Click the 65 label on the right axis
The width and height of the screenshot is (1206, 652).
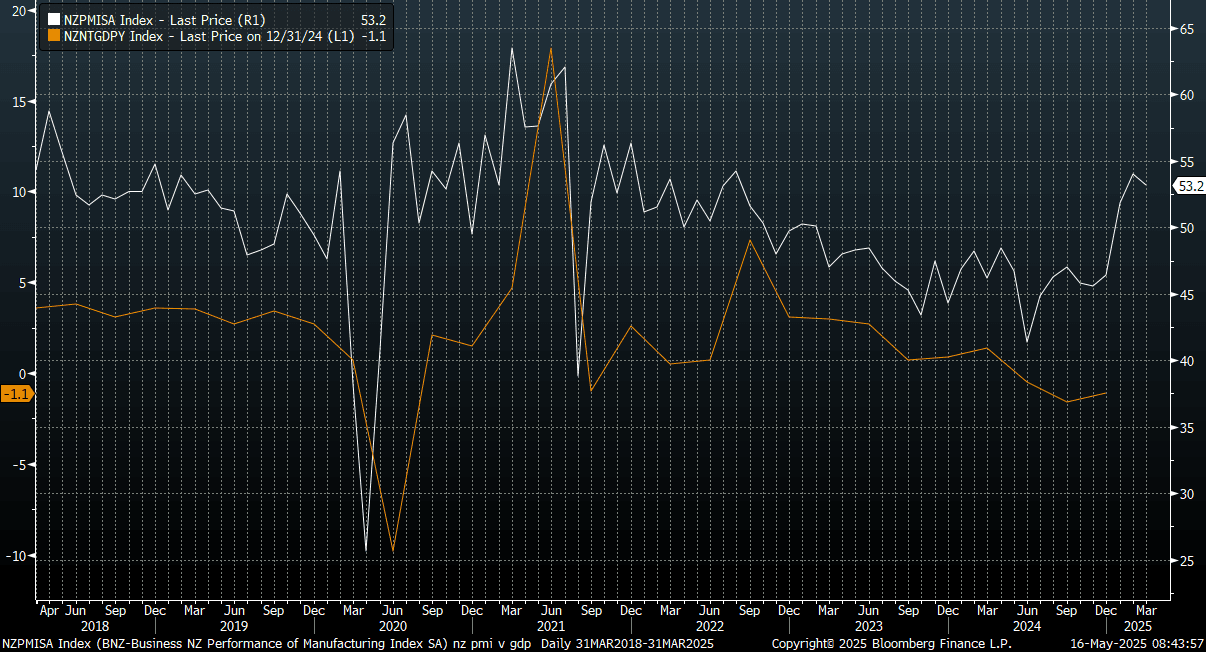point(1187,30)
